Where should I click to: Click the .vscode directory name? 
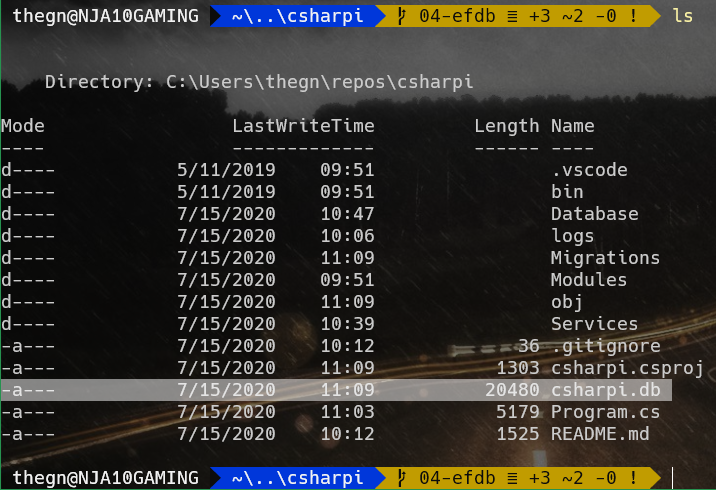coord(589,169)
